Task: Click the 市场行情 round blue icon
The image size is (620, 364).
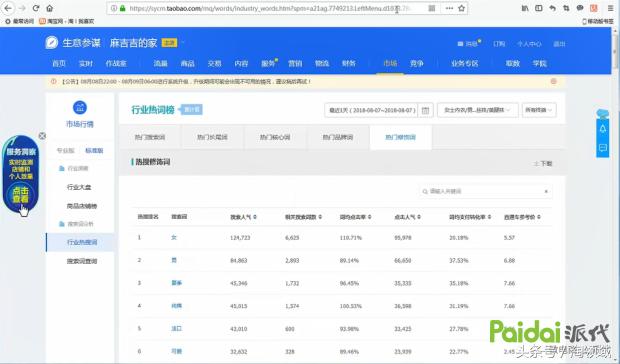Action: point(80,108)
